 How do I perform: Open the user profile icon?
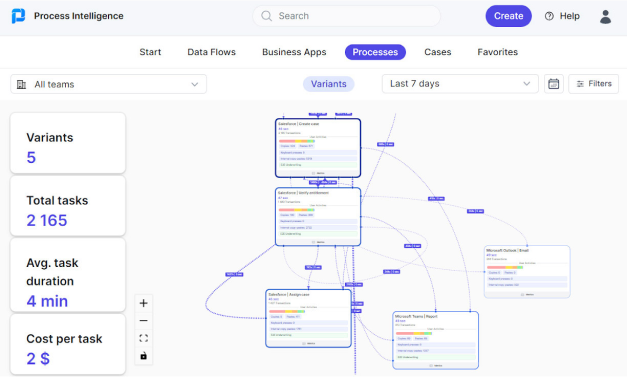coord(605,16)
